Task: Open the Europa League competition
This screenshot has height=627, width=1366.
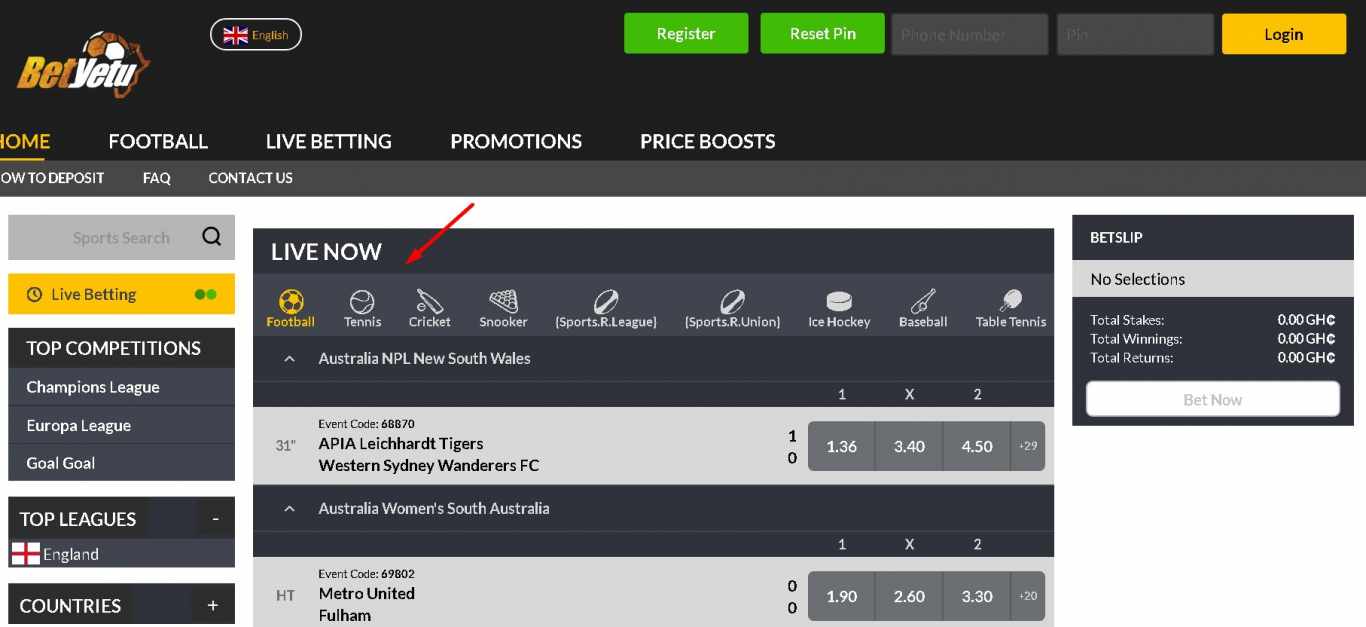Action: pyautogui.click(x=121, y=425)
